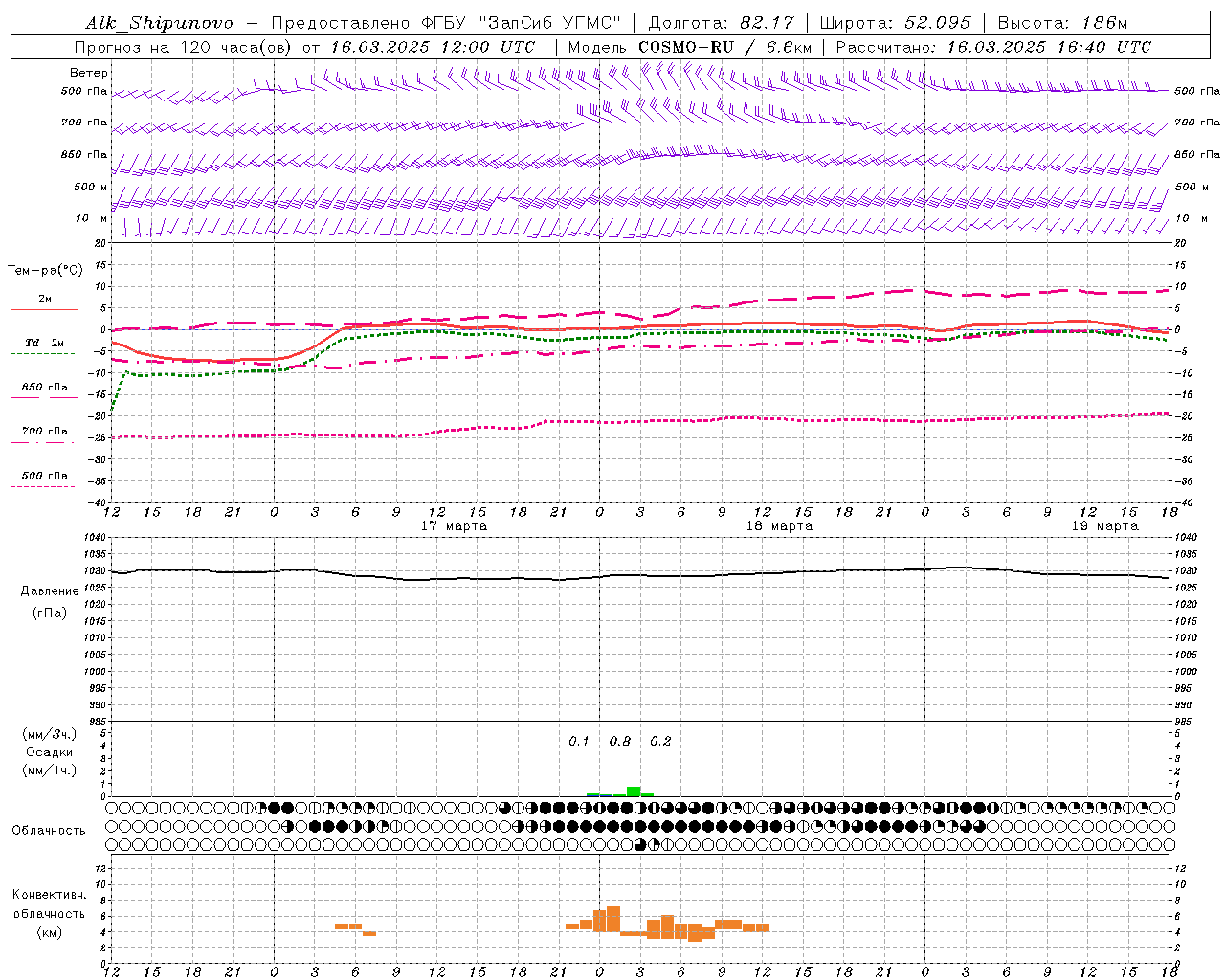
Task: Click the "18 марта" date label
Action: (779, 526)
